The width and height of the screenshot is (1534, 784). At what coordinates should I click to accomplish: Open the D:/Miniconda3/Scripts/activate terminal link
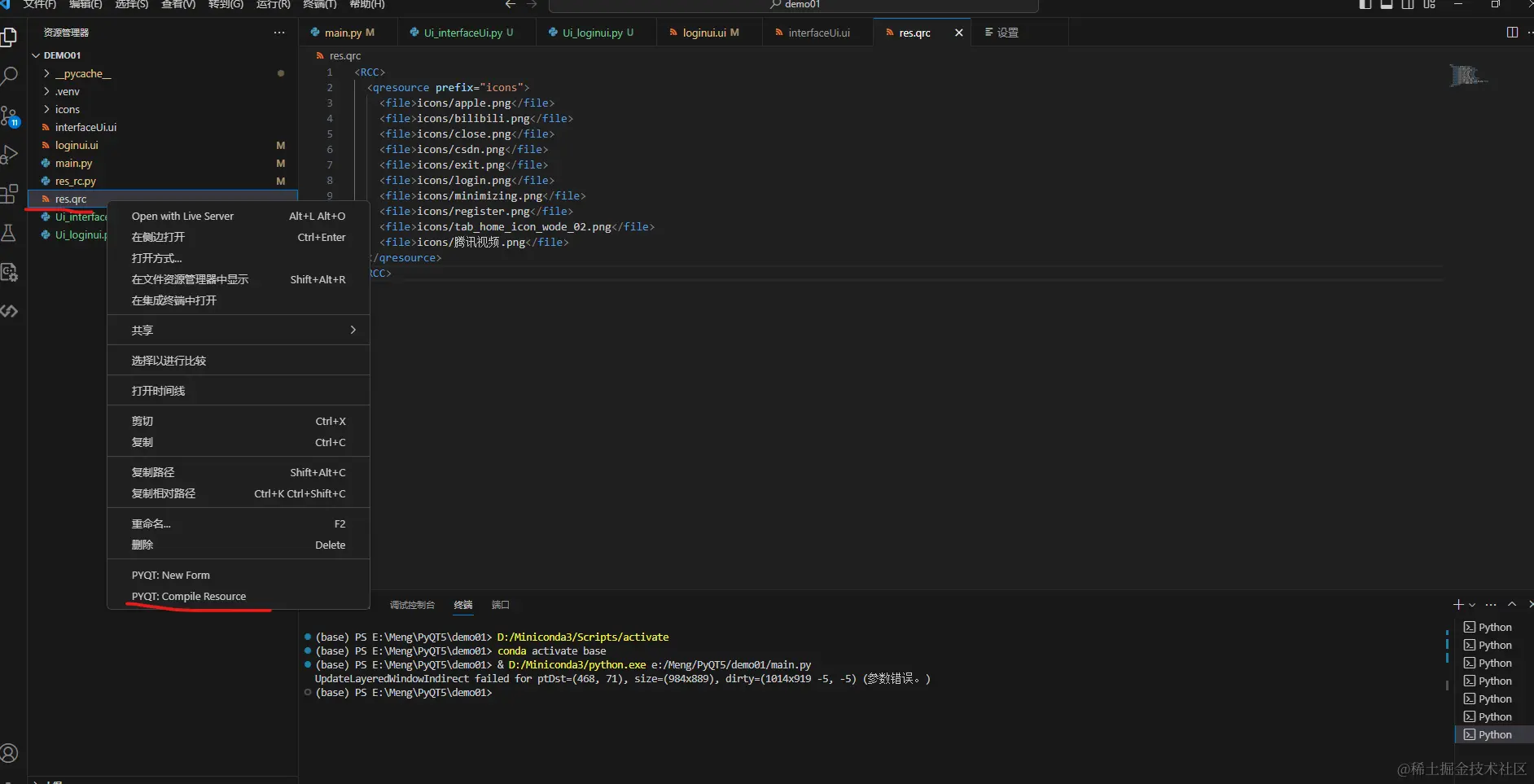coord(583,637)
